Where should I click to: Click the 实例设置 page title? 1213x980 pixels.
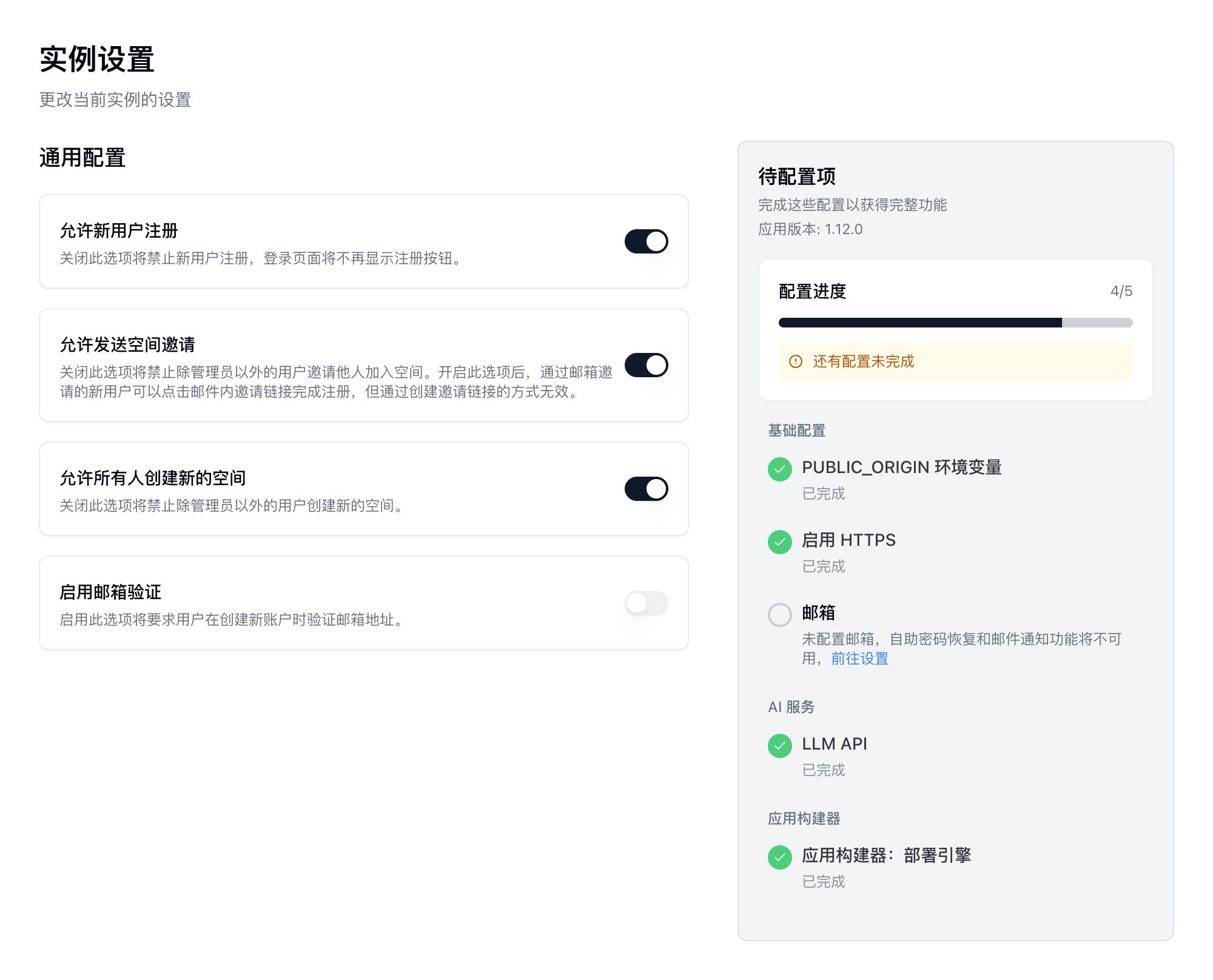coord(97,59)
